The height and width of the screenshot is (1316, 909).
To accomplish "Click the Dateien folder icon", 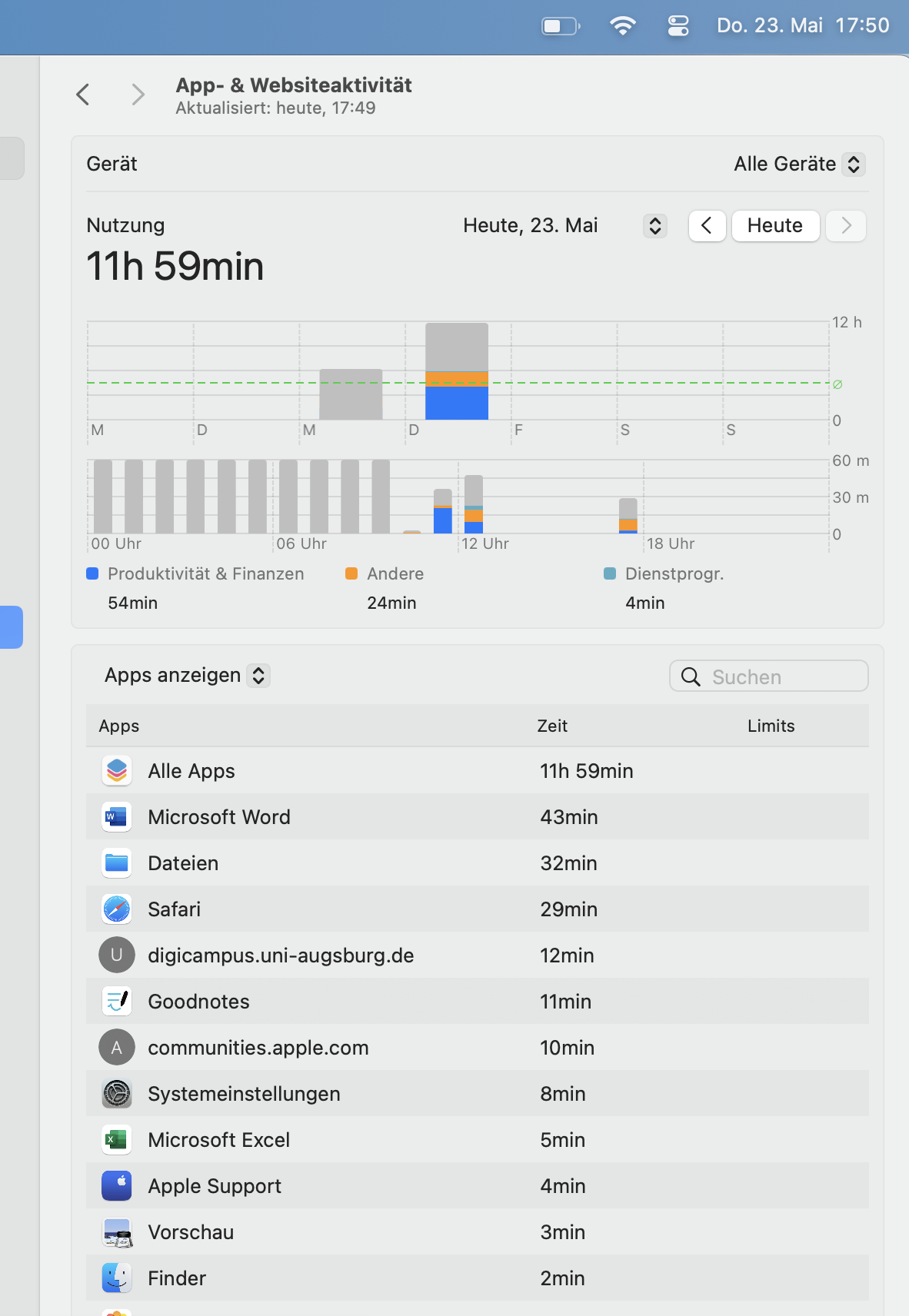I will coord(117,862).
